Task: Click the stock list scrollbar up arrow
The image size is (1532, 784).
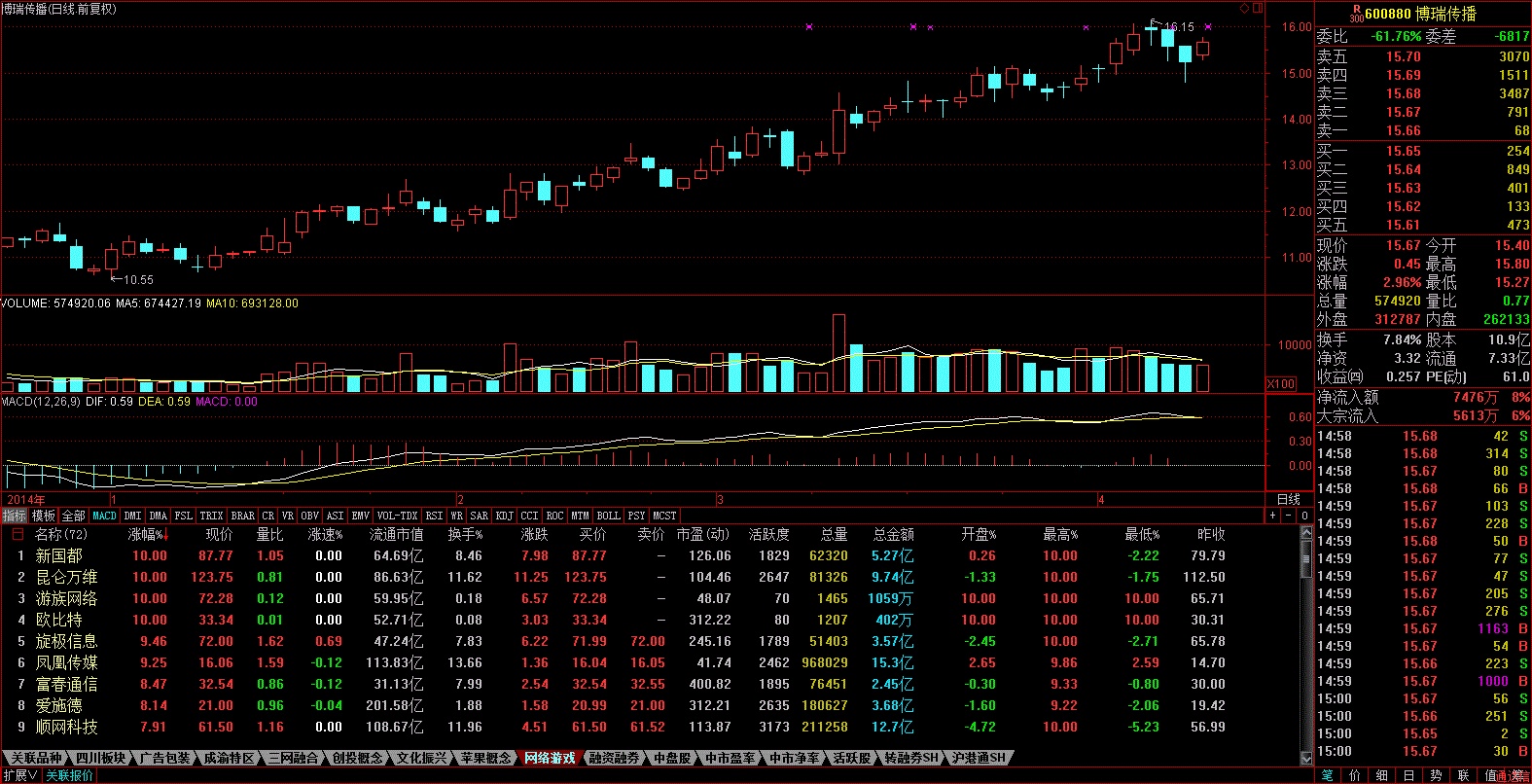Action: pyautogui.click(x=1306, y=533)
